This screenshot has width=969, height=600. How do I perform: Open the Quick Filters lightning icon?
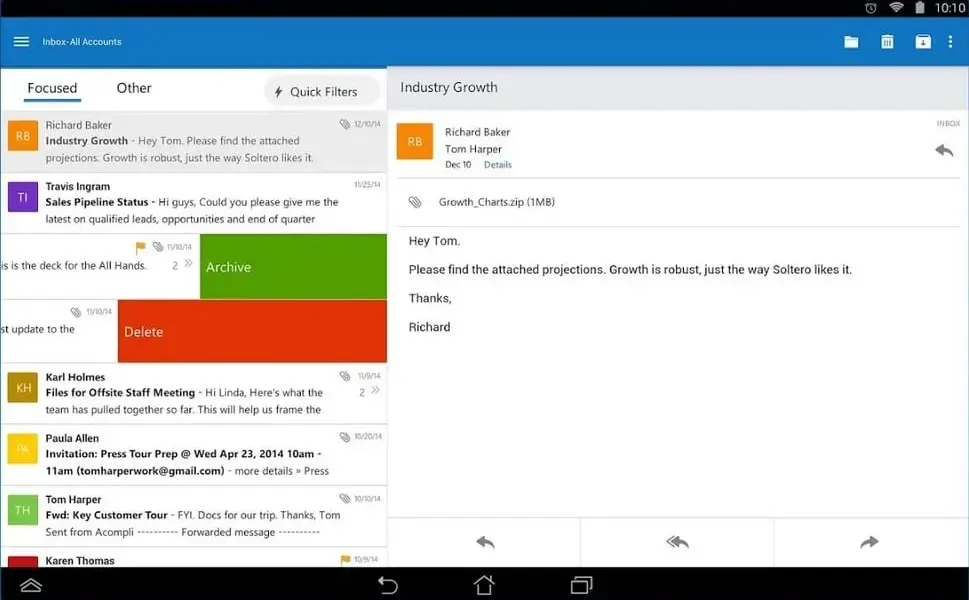coord(277,91)
